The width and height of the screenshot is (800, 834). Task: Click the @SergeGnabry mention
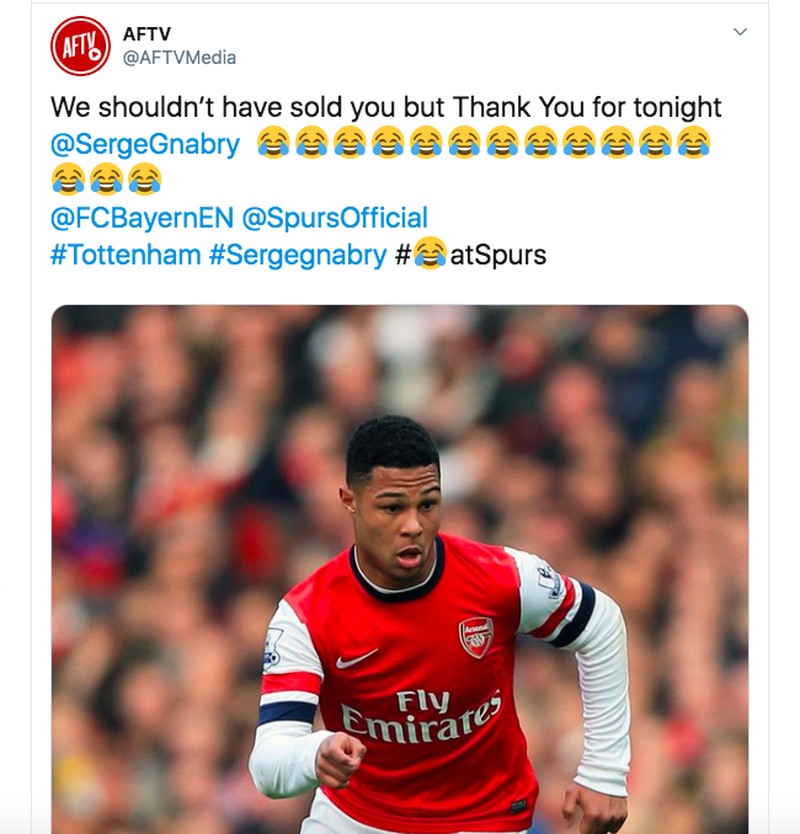145,144
